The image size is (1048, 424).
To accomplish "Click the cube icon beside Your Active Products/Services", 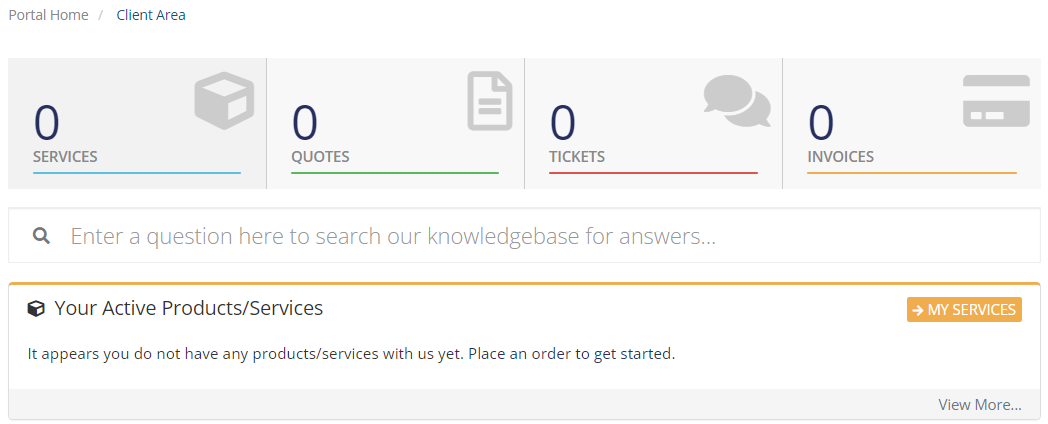I will [x=35, y=309].
